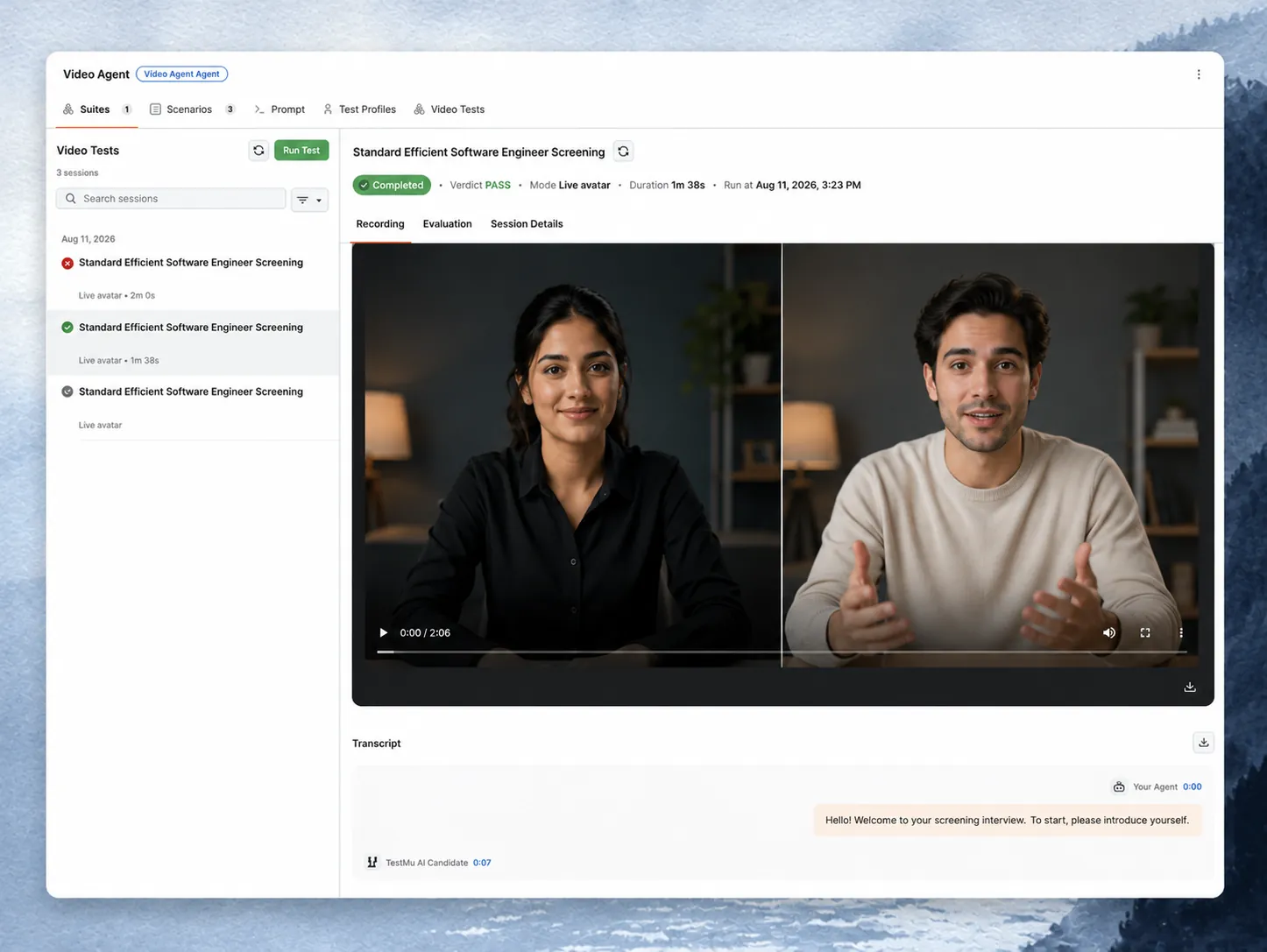Image resolution: width=1267 pixels, height=952 pixels.
Task: Enter fullscreen video mode
Action: 1145,632
